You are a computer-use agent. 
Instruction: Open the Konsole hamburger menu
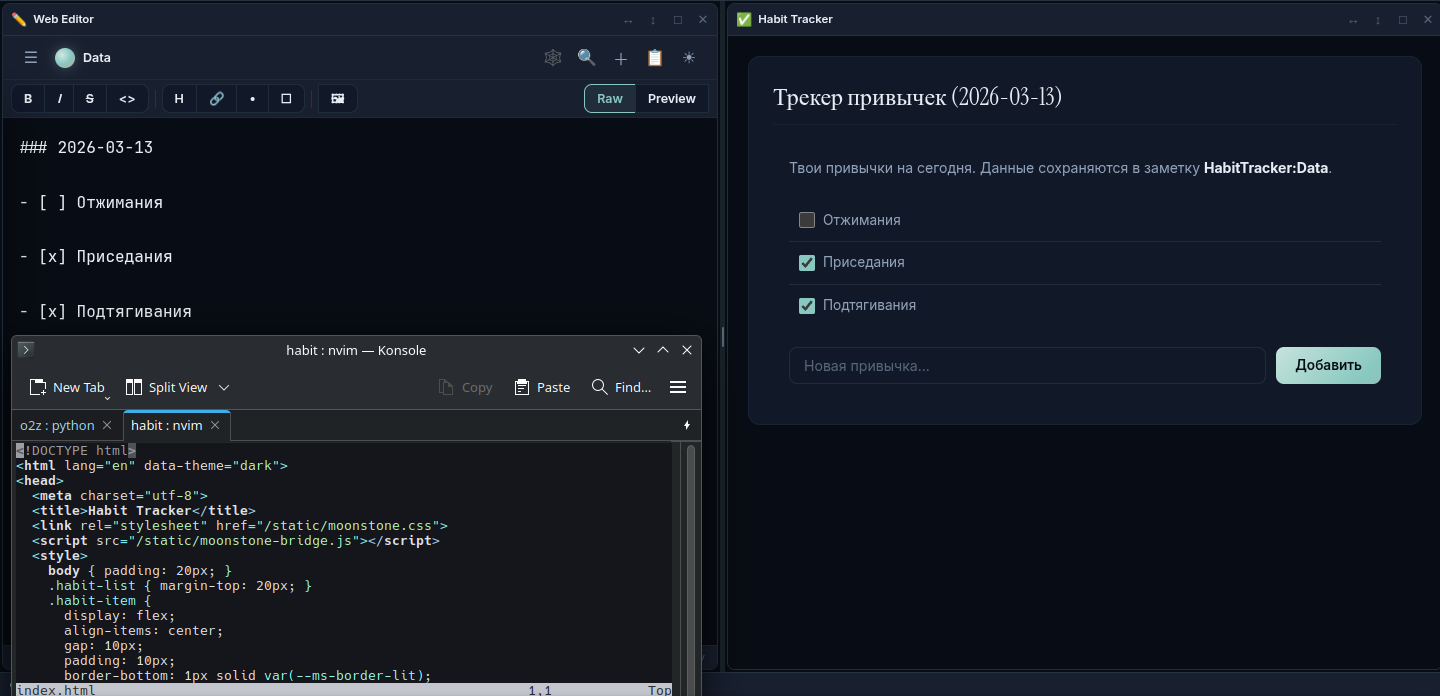678,387
